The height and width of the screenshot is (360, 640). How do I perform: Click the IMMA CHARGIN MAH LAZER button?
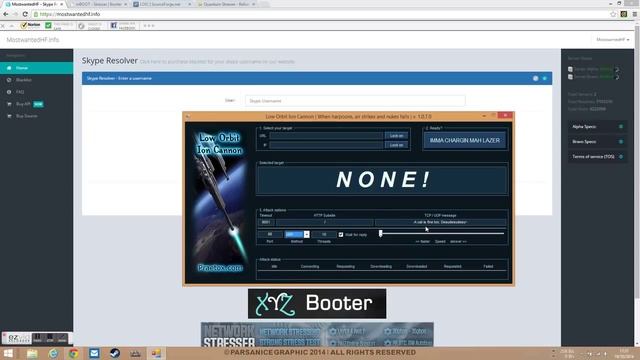coord(464,140)
